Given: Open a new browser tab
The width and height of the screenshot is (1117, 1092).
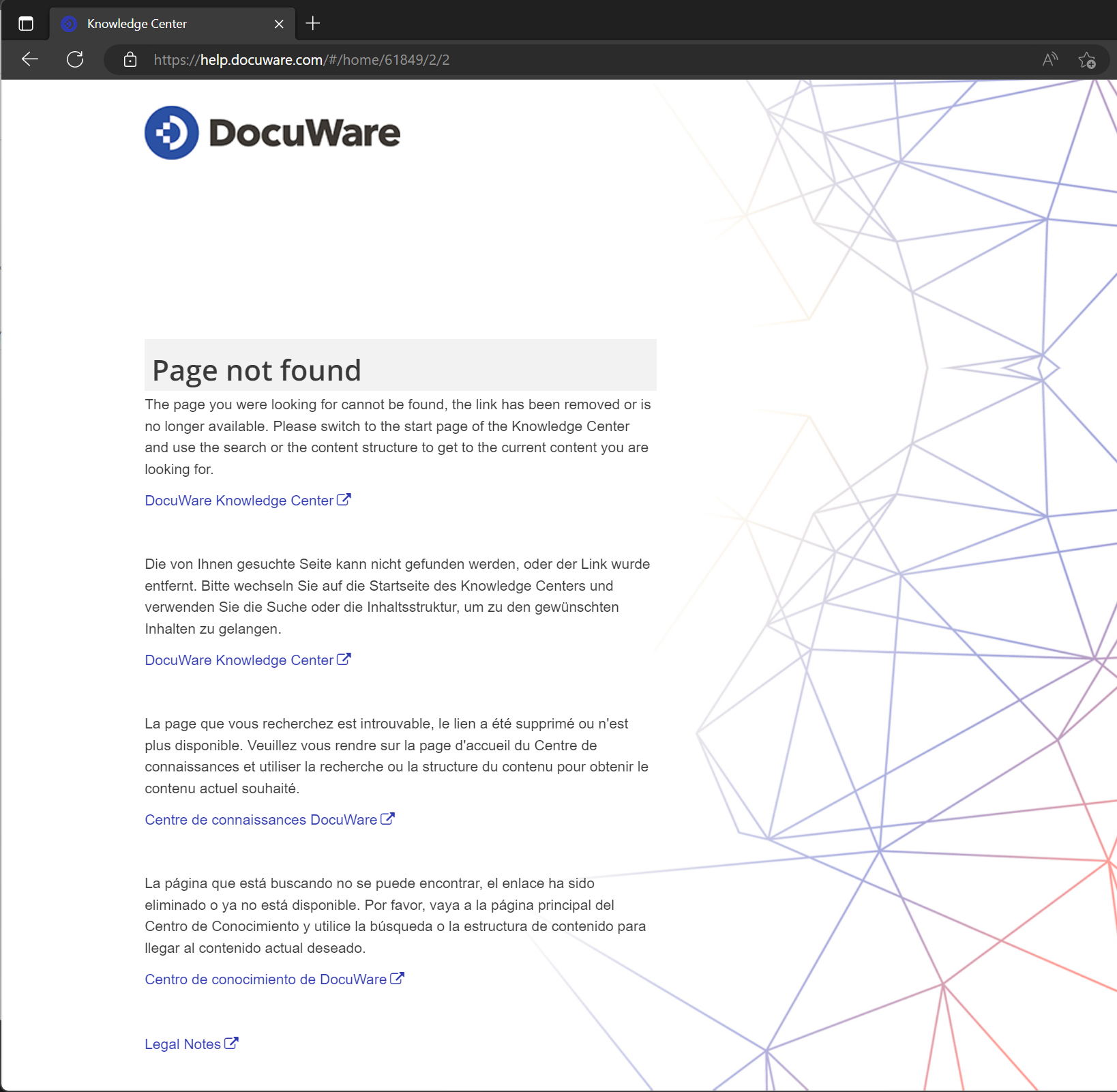Looking at the screenshot, I should (x=313, y=24).
